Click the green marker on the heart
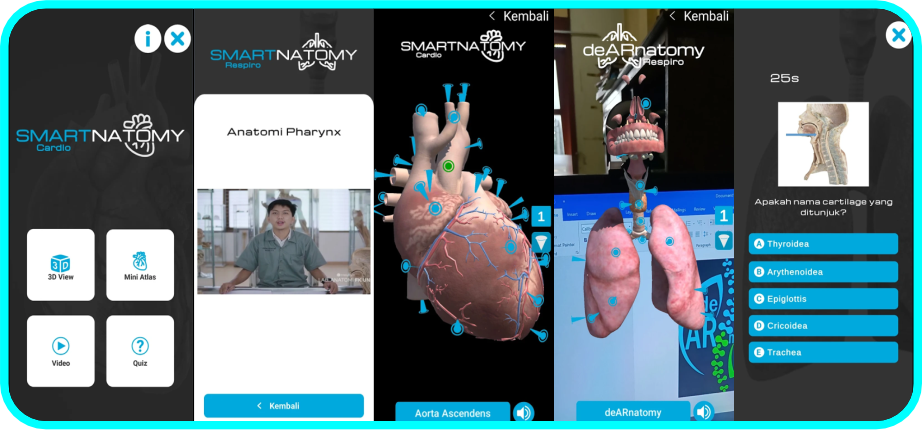The height and width of the screenshot is (430, 922). point(449,165)
